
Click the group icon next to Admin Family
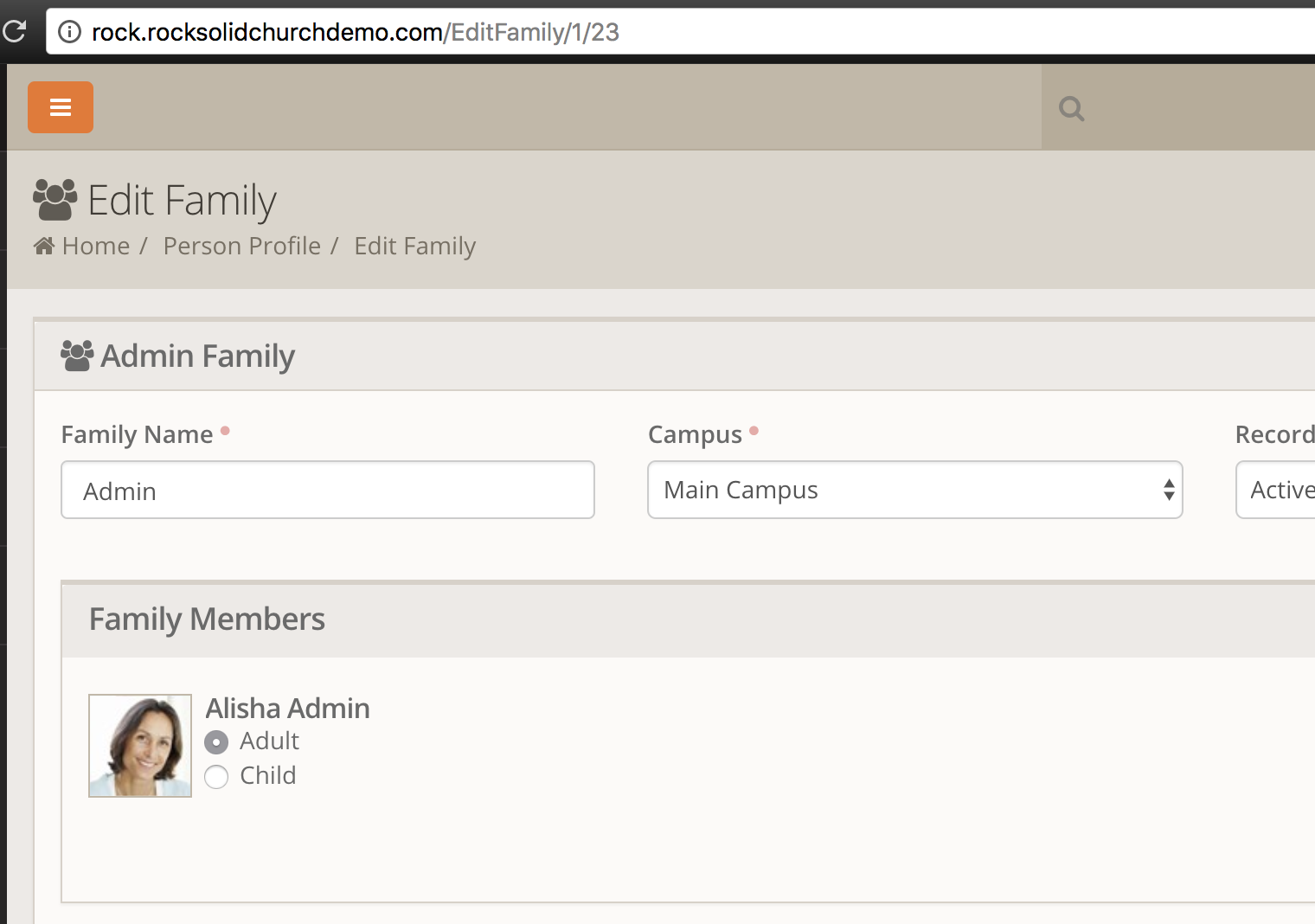point(77,356)
